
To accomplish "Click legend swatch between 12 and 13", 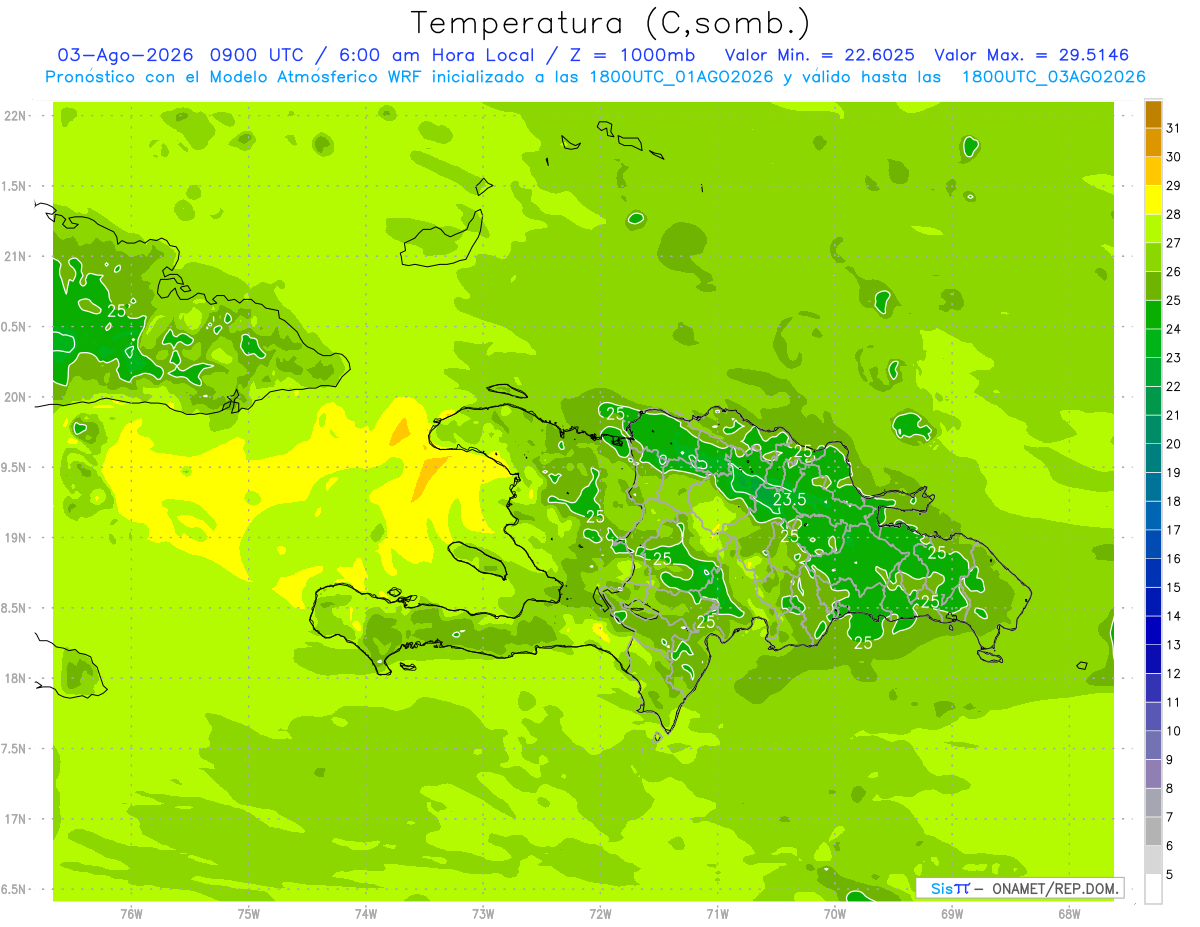I will [1153, 659].
